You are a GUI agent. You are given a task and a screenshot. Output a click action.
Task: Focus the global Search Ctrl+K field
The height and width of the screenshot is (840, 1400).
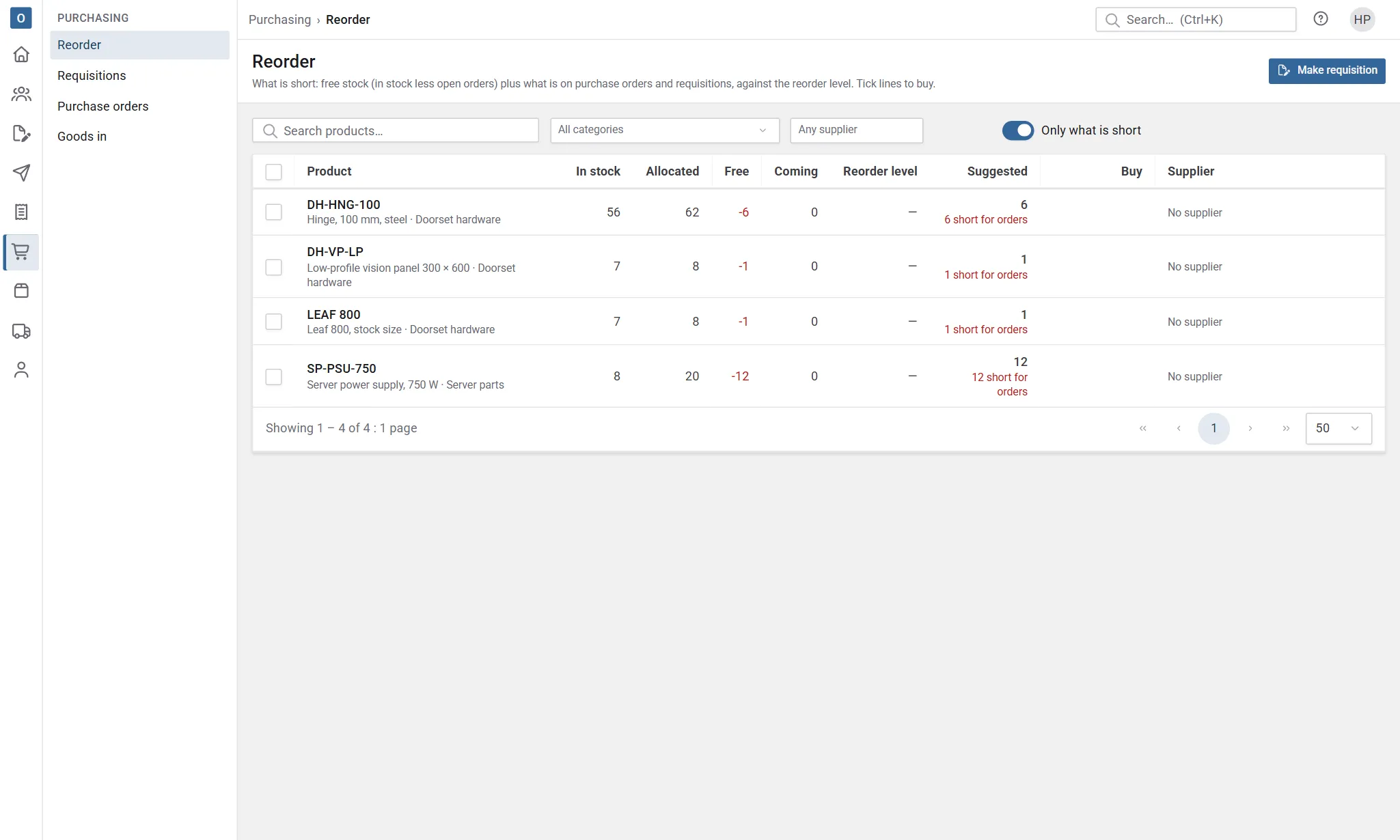(1196, 20)
